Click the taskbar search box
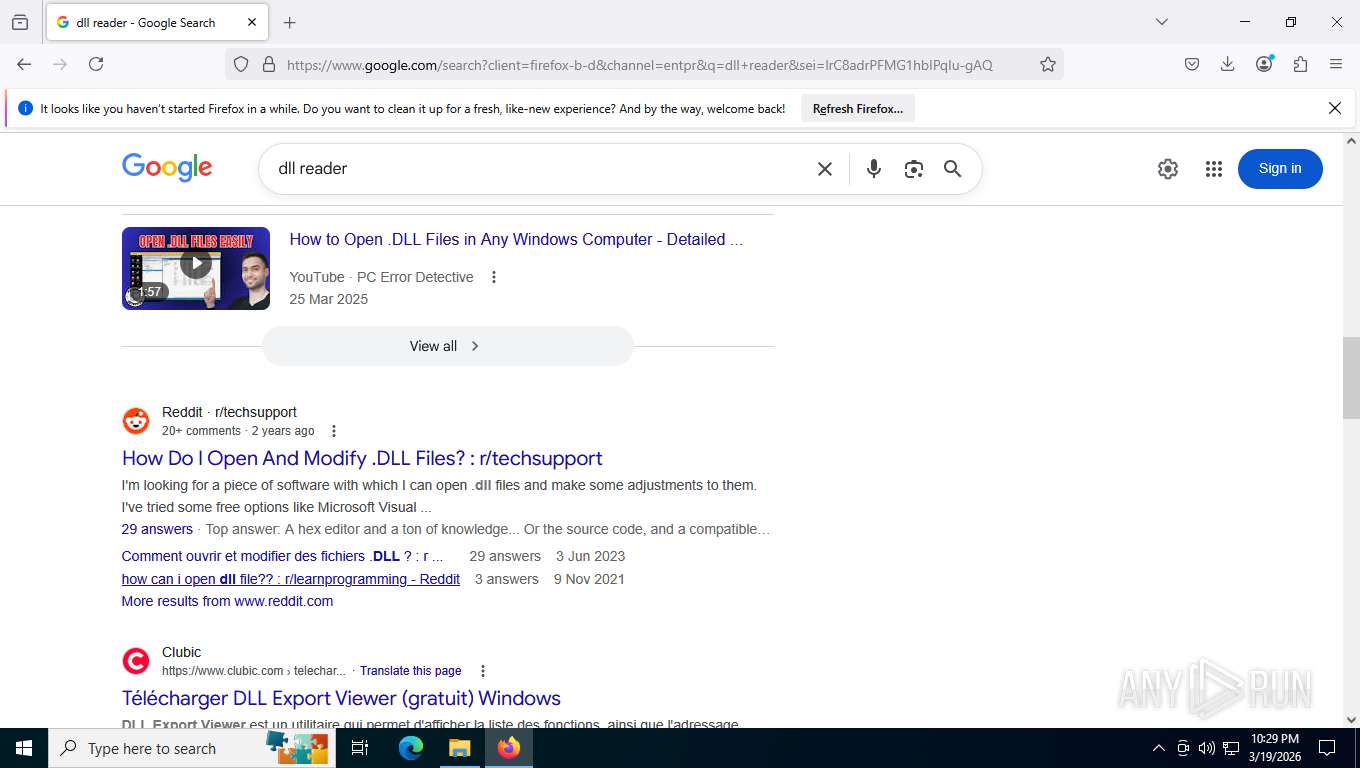This screenshot has width=1360, height=768. pyautogui.click(x=190, y=748)
